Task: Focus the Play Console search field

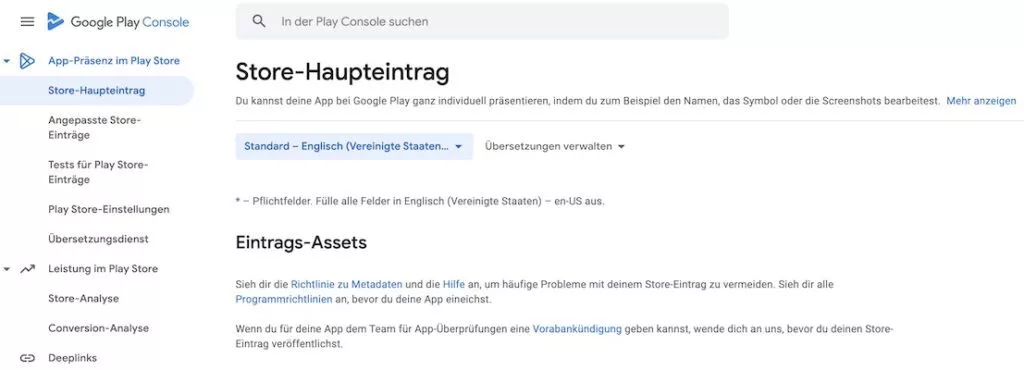Action: (482, 22)
